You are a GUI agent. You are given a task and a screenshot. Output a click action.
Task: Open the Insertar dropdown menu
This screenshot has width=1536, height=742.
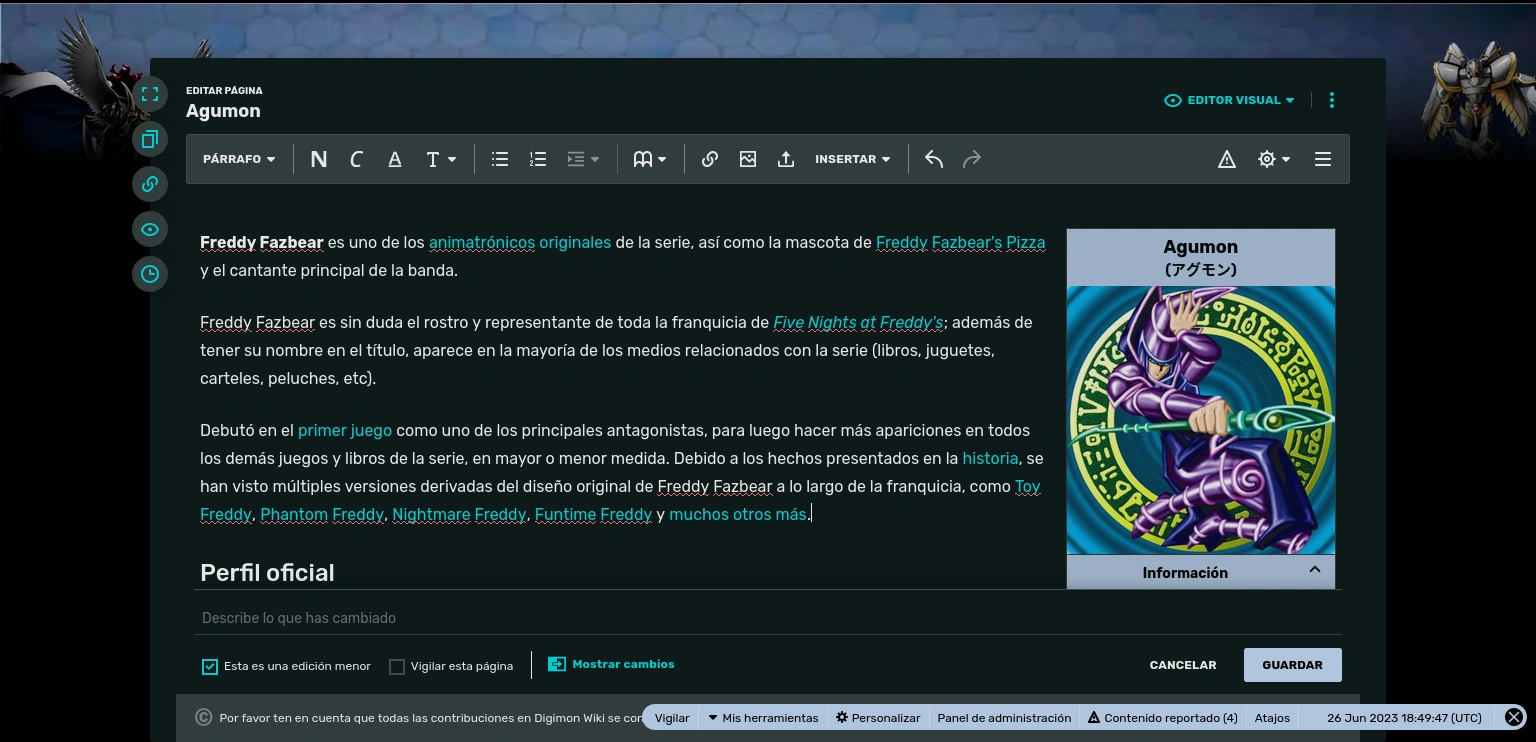point(852,159)
